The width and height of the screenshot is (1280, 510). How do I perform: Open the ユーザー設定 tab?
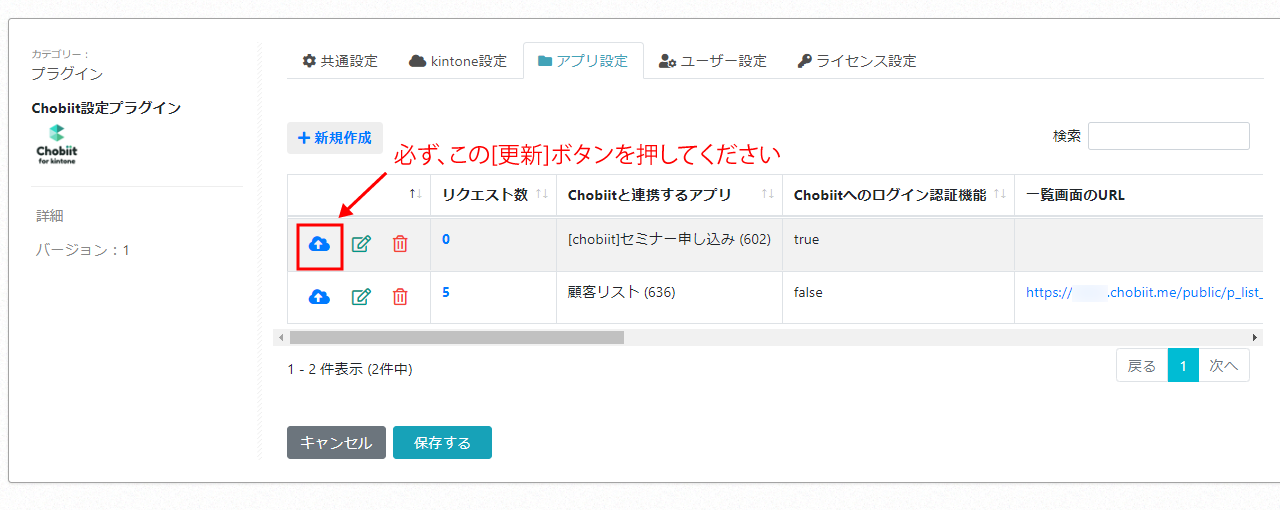(x=713, y=61)
